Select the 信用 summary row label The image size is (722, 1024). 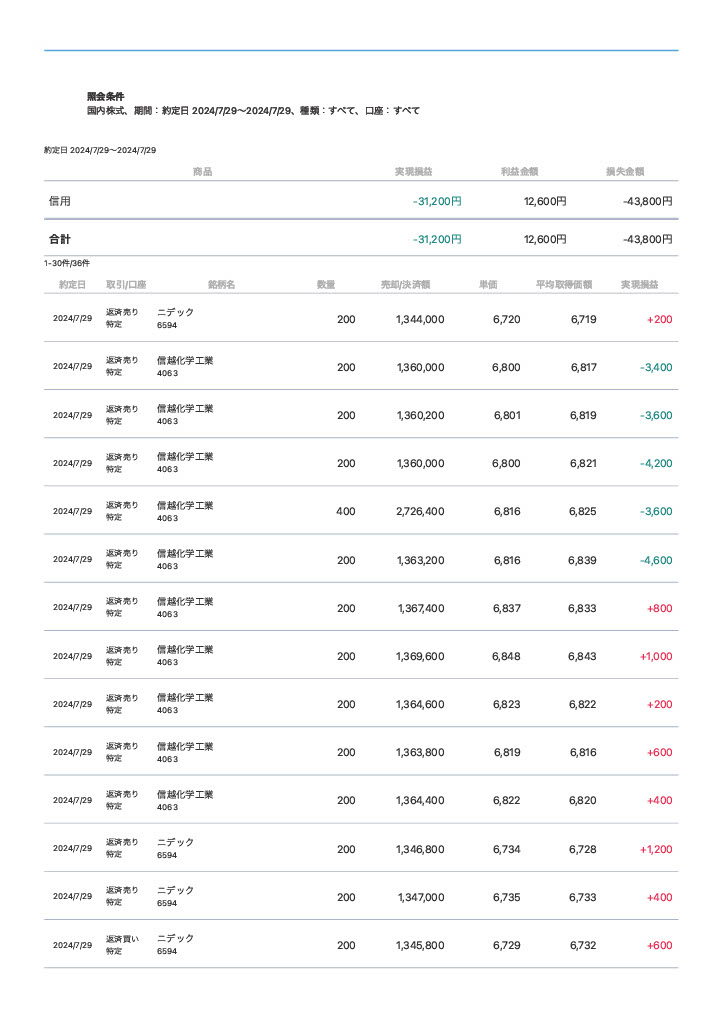(x=60, y=201)
